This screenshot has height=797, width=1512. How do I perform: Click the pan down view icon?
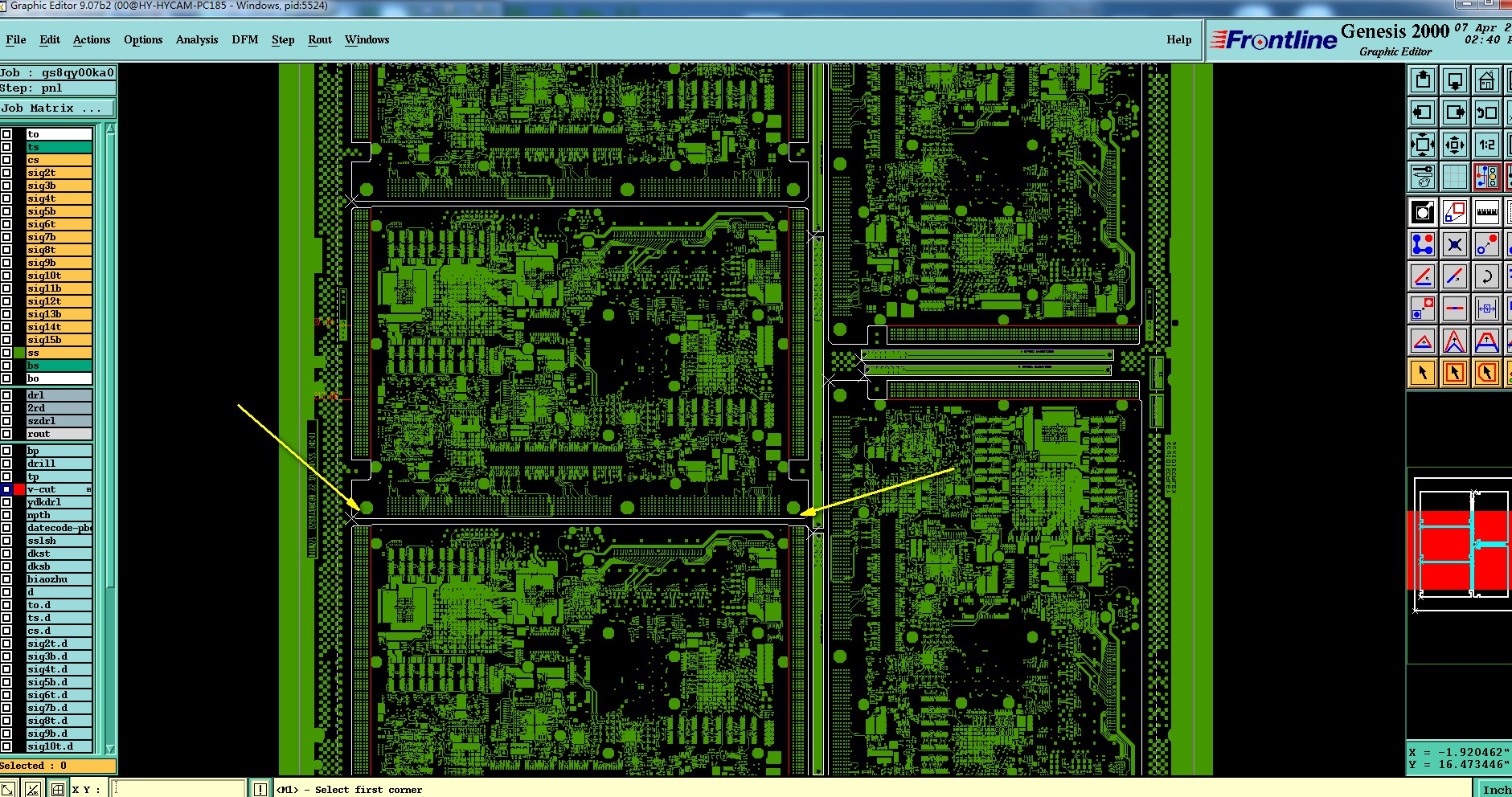[x=1455, y=80]
